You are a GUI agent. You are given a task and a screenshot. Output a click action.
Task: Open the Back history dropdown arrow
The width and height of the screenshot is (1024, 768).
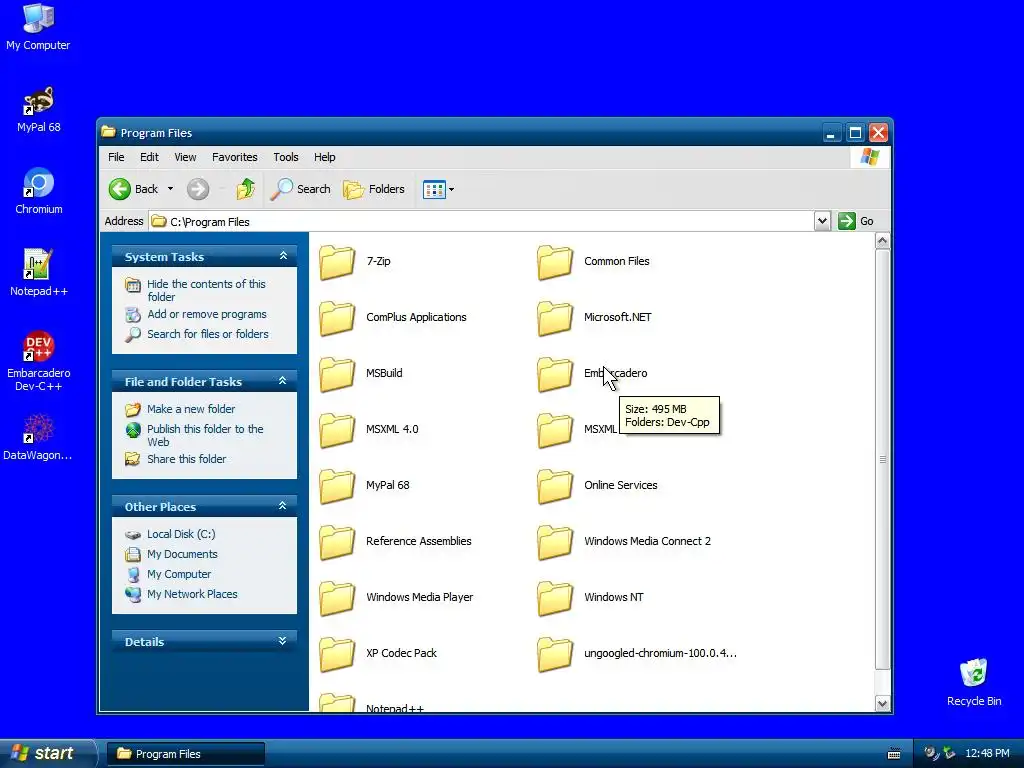pyautogui.click(x=170, y=189)
